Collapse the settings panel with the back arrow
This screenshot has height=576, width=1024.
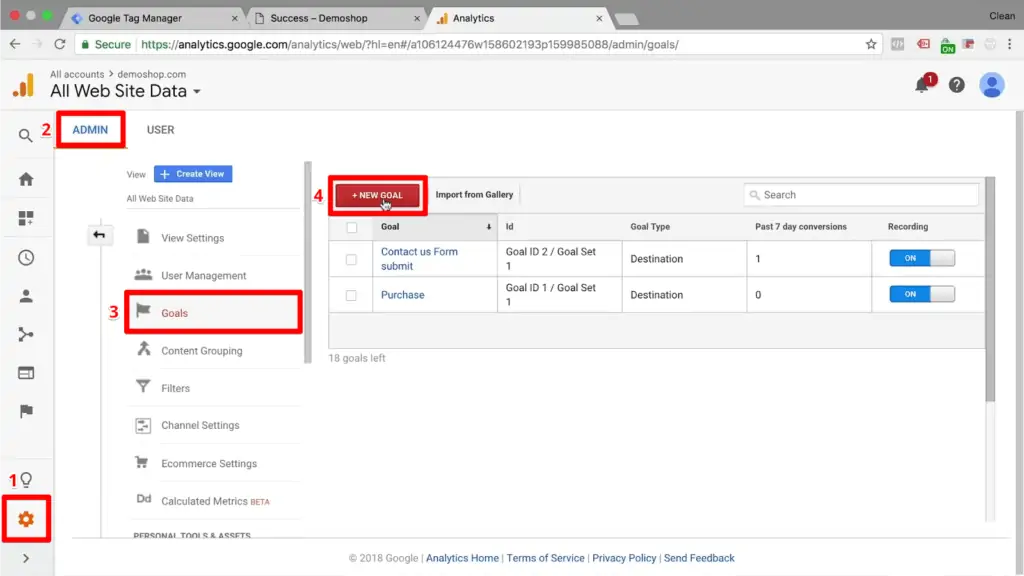(100, 233)
